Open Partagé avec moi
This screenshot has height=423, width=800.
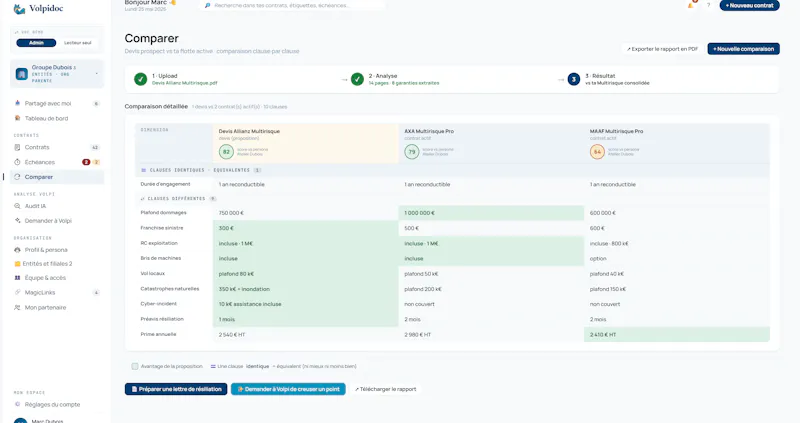click(x=57, y=103)
